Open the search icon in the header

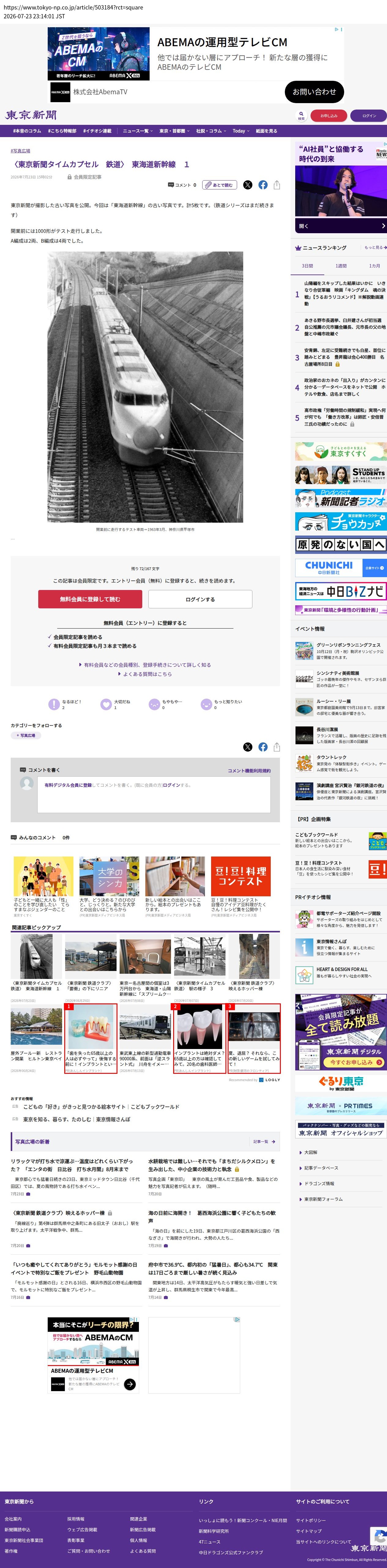click(301, 115)
